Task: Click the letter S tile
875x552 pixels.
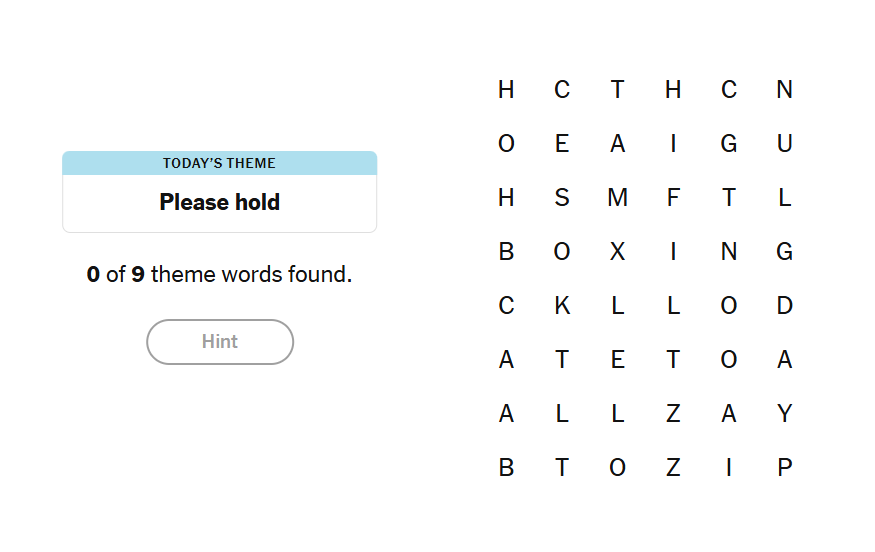Action: point(562,198)
